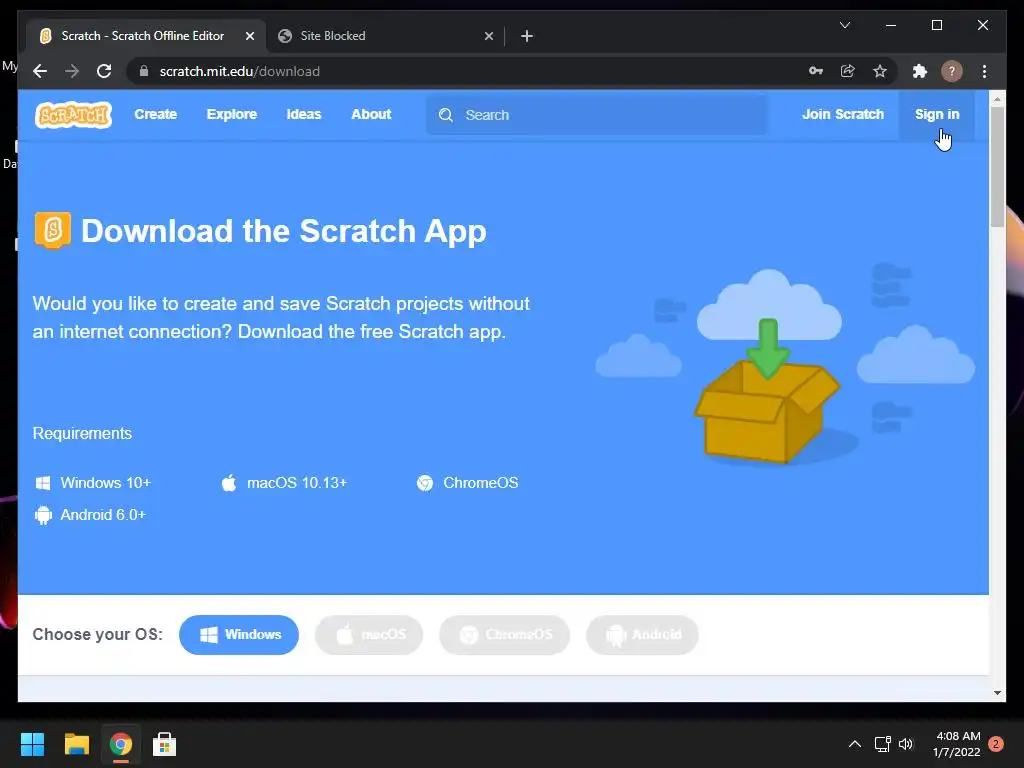
Task: Choose Android as your OS
Action: (x=643, y=635)
